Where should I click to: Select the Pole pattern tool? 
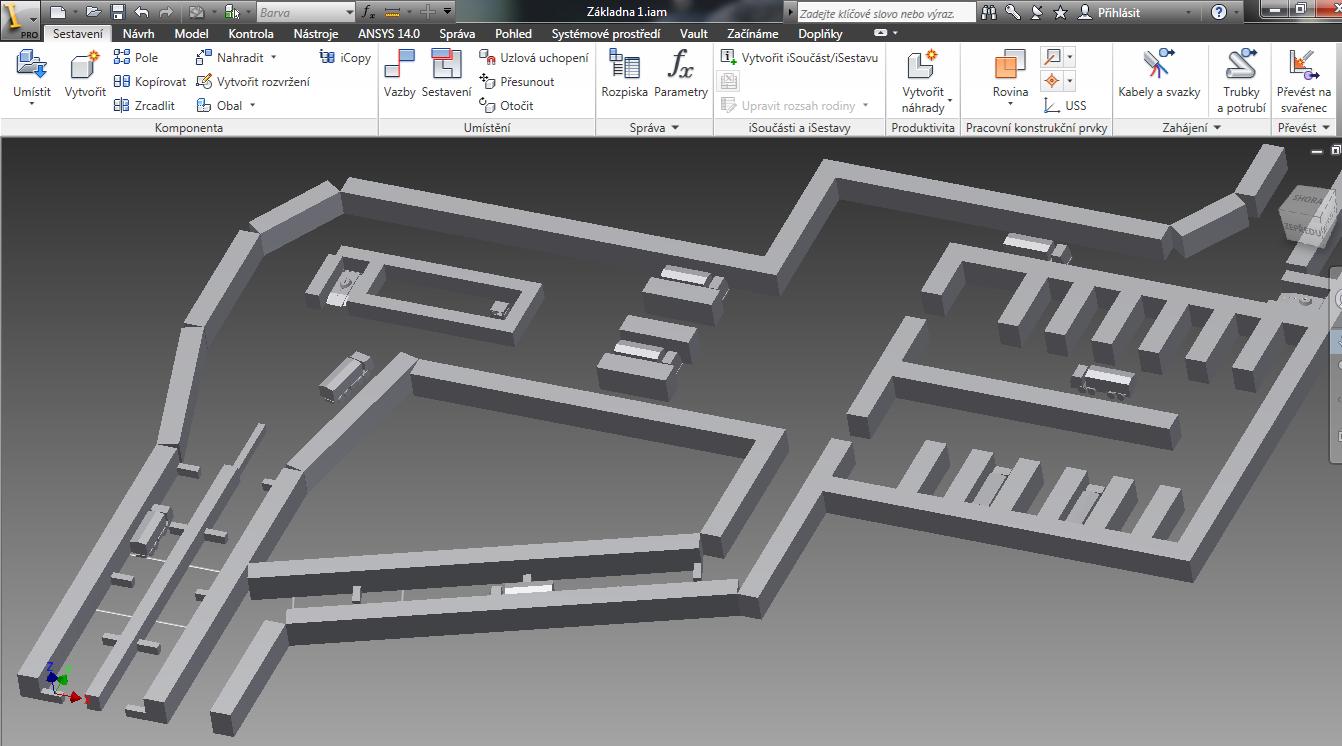136,58
